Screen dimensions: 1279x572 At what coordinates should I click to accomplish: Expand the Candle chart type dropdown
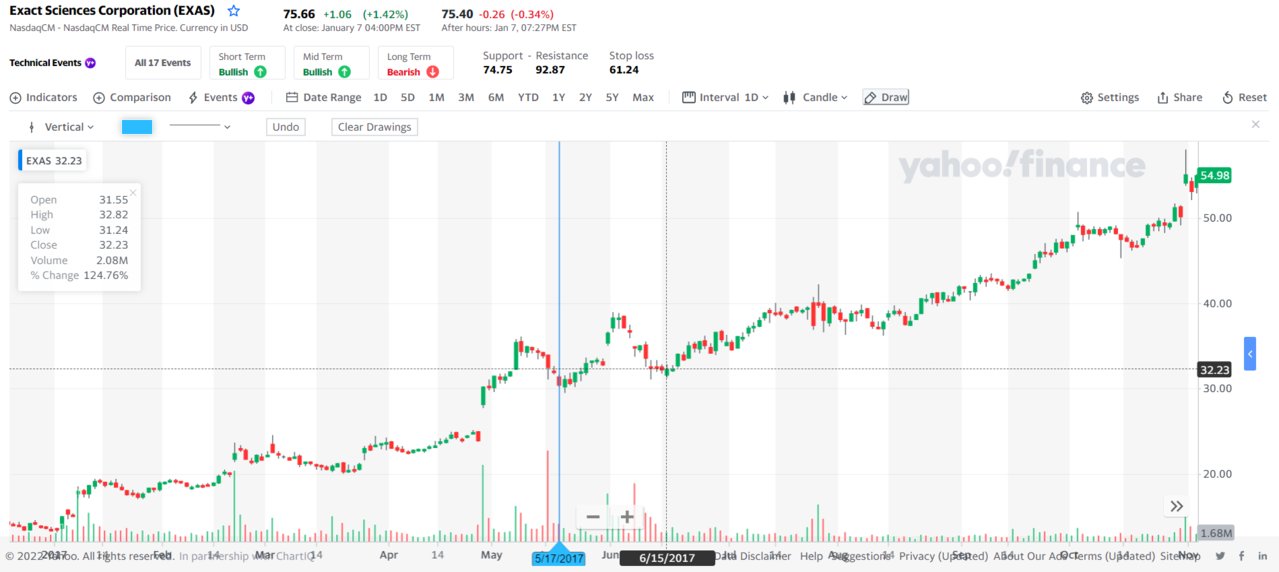click(816, 97)
